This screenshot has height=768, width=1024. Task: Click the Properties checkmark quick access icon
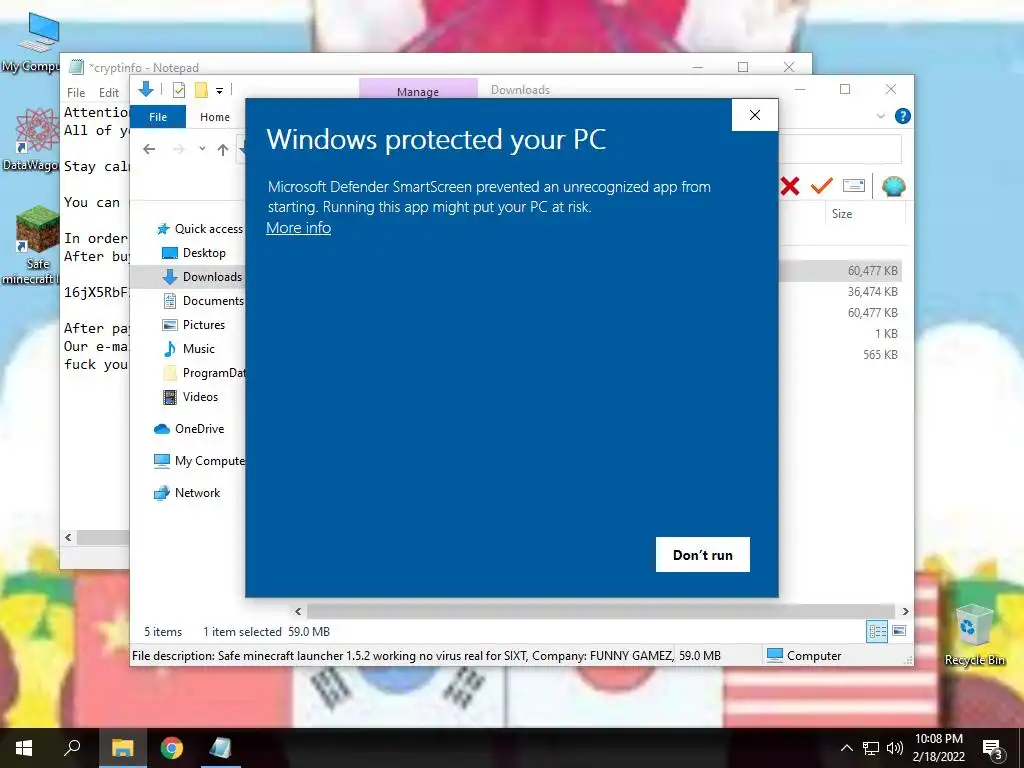pos(179,90)
